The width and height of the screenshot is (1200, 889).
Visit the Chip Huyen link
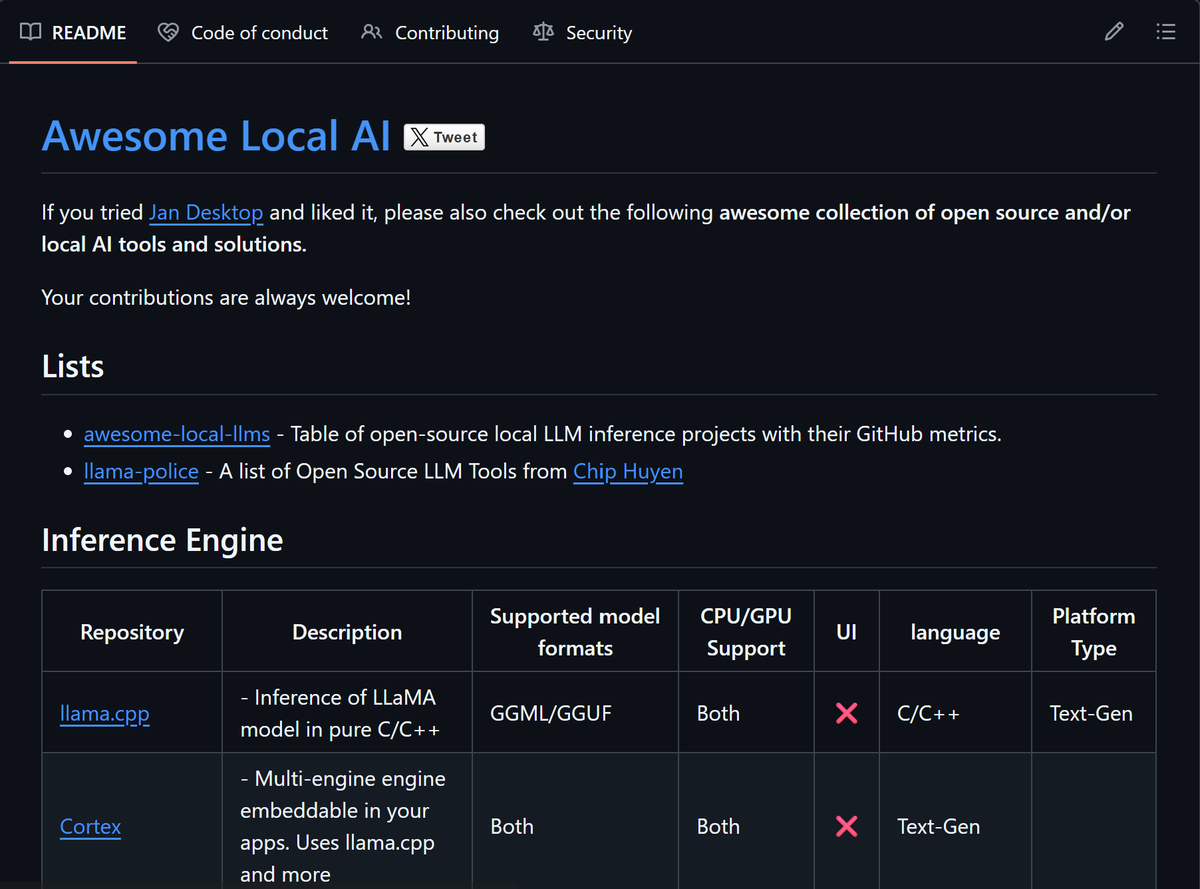click(x=628, y=471)
